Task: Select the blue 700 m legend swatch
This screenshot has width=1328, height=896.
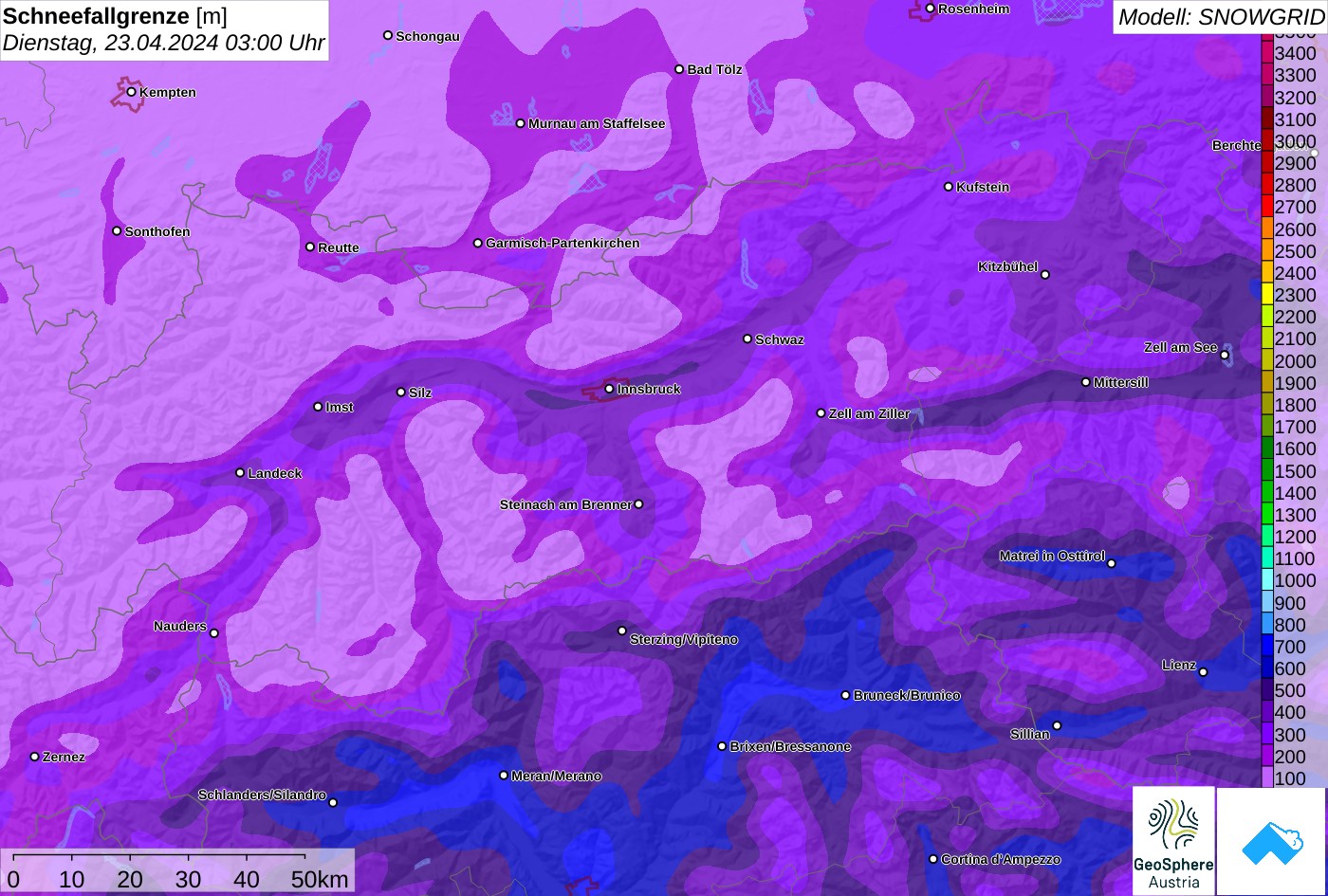Action: pos(1266,647)
